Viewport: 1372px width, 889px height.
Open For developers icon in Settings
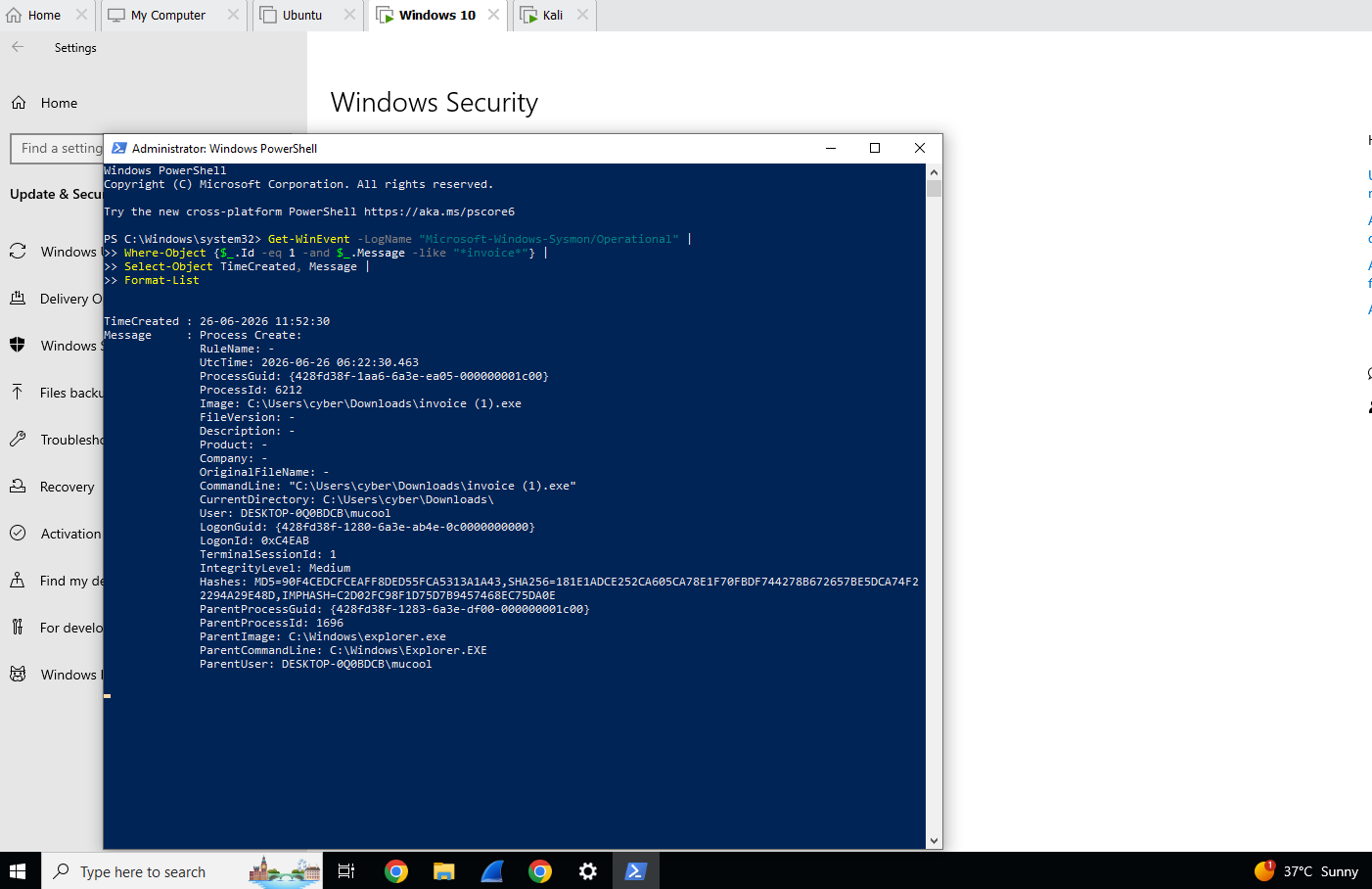point(18,628)
